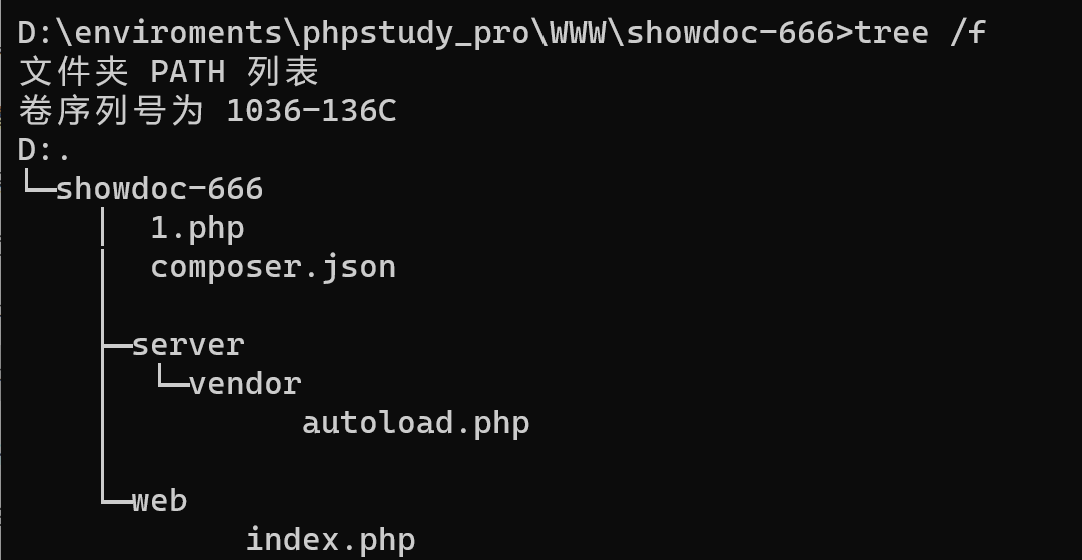Click the web folder node
Screen dimensions: 1082x560
tap(159, 501)
